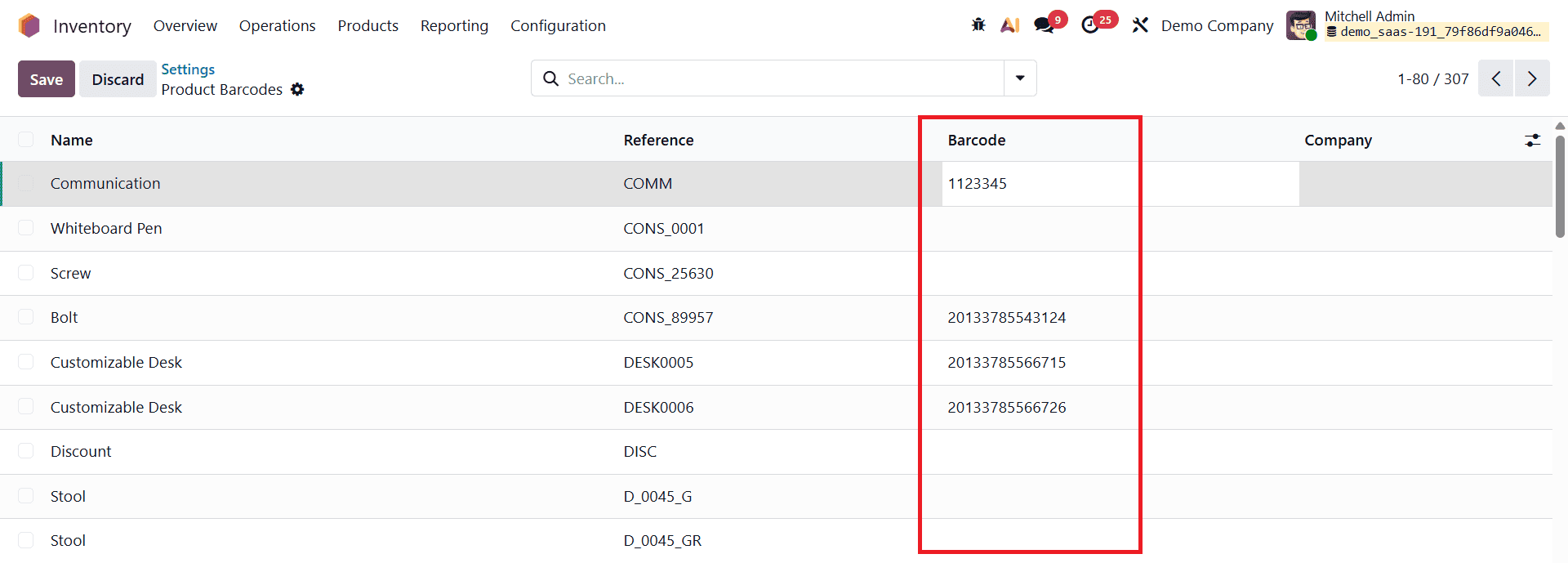Click barcode 20133785566715
The height and width of the screenshot is (563, 1568).
pos(1007,362)
